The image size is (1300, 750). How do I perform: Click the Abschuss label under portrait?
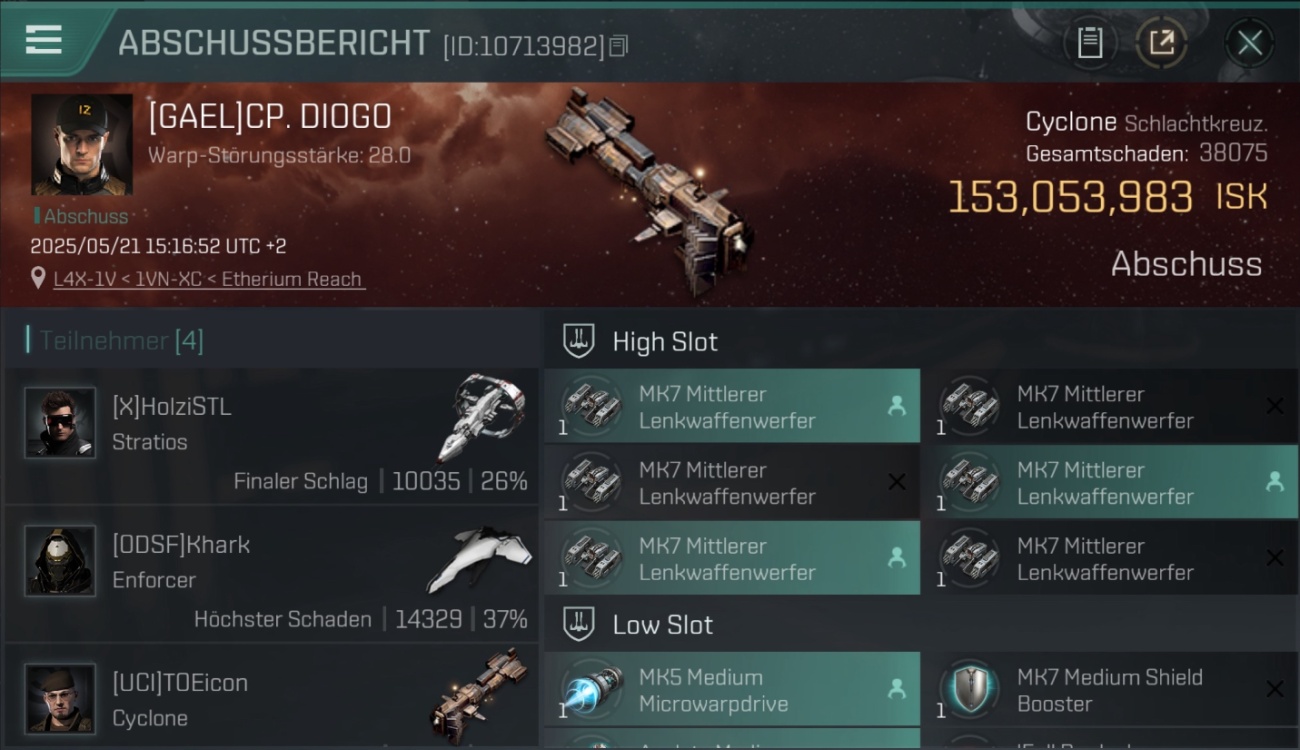[85, 216]
